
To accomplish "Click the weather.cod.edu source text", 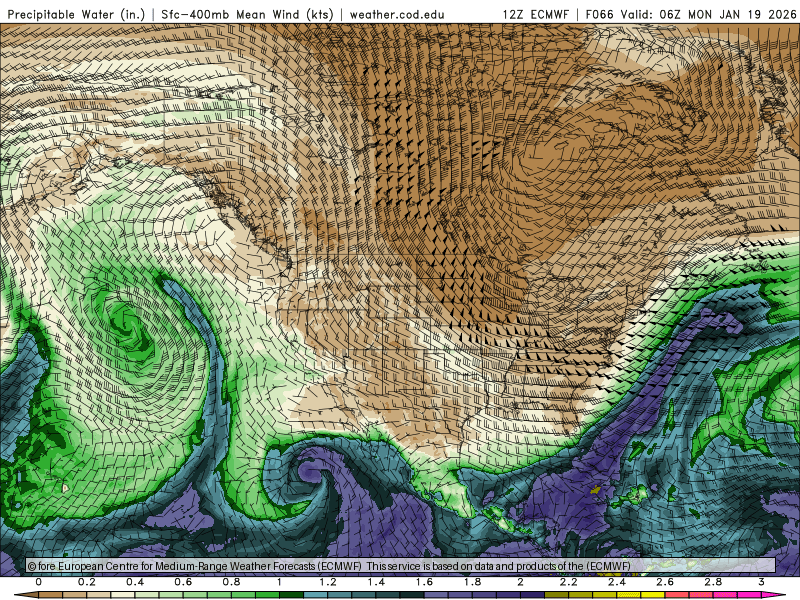I will pos(397,15).
